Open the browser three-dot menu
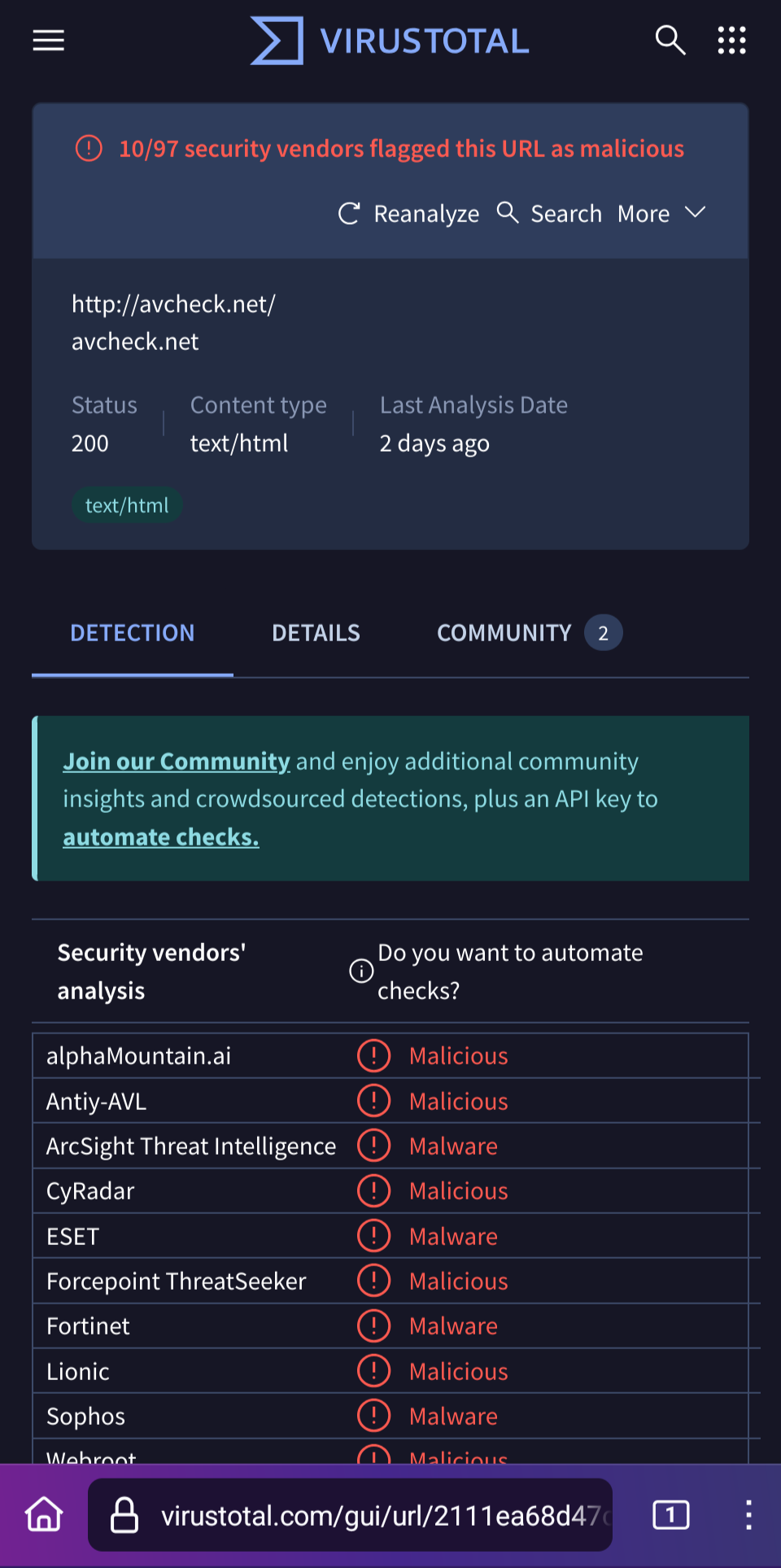The image size is (781, 1568). tap(748, 1515)
